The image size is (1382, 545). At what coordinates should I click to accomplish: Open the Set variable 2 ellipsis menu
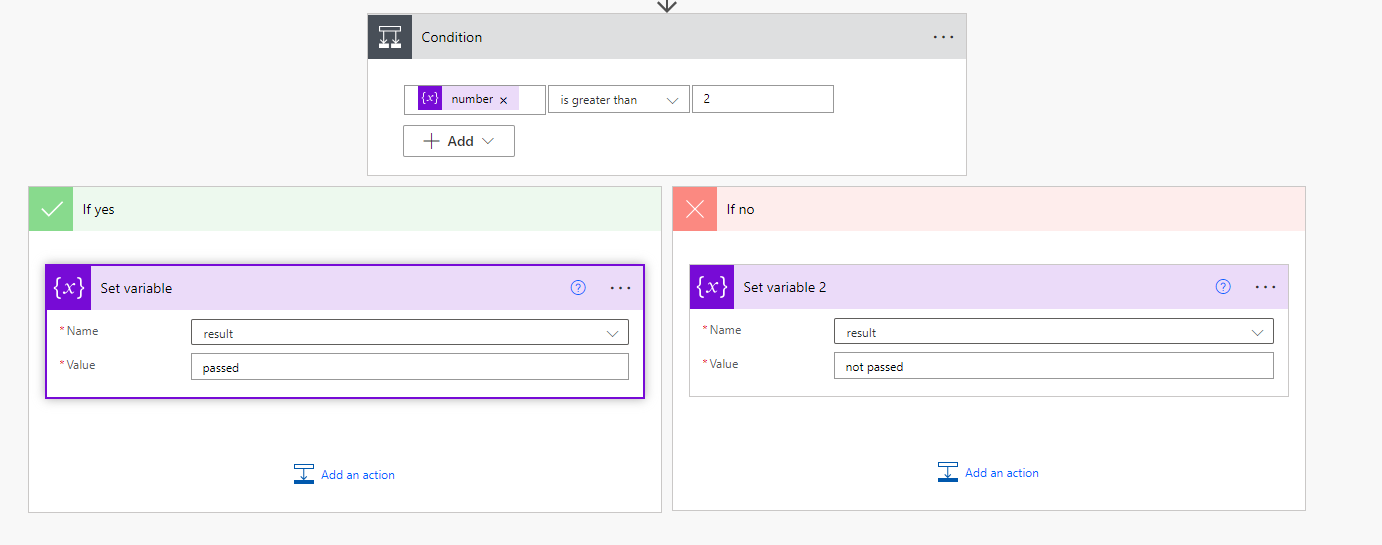click(x=1265, y=287)
